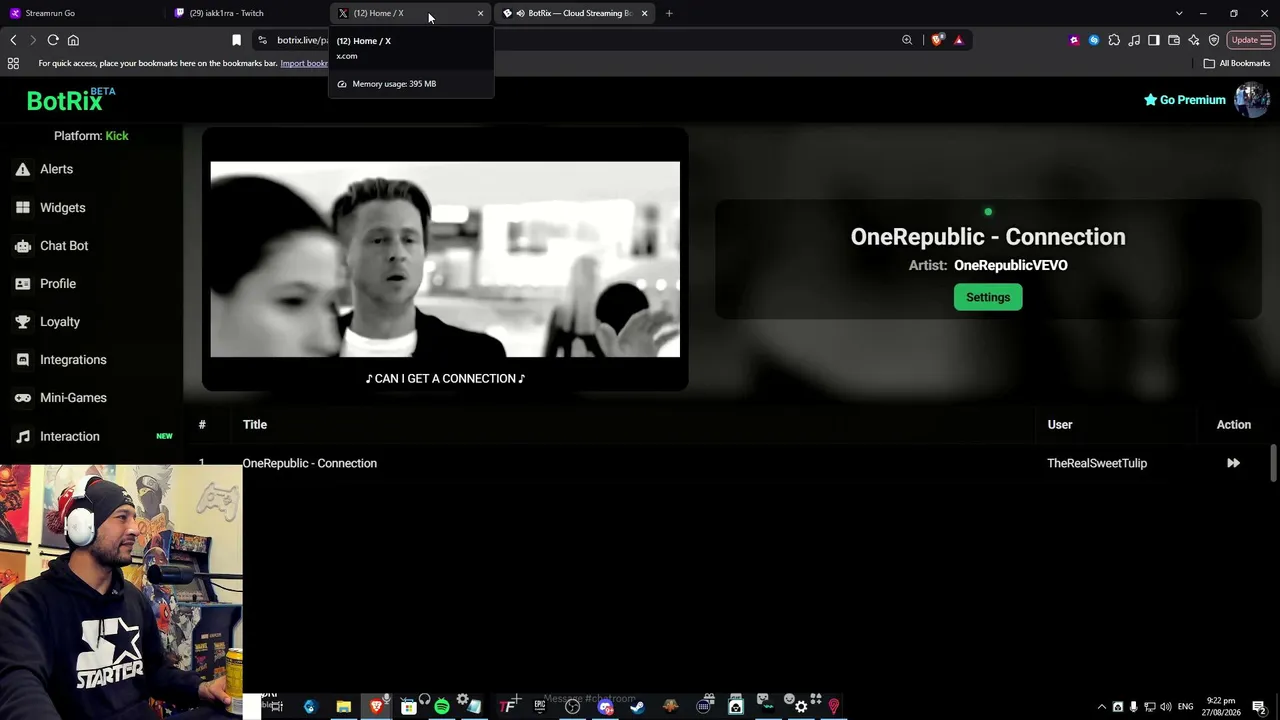The width and height of the screenshot is (1280, 720).
Task: Open the media control music-note icon
Action: (1134, 40)
